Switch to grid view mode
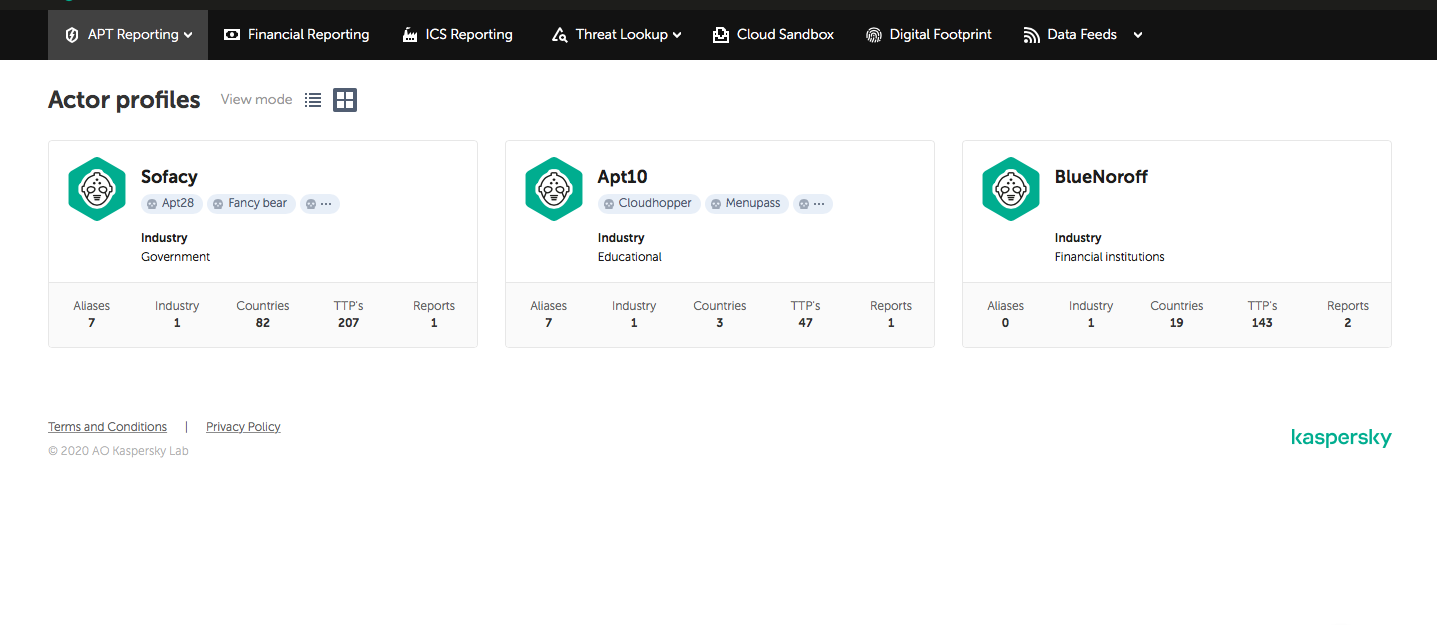Screen dimensions: 1437x625 pos(345,100)
